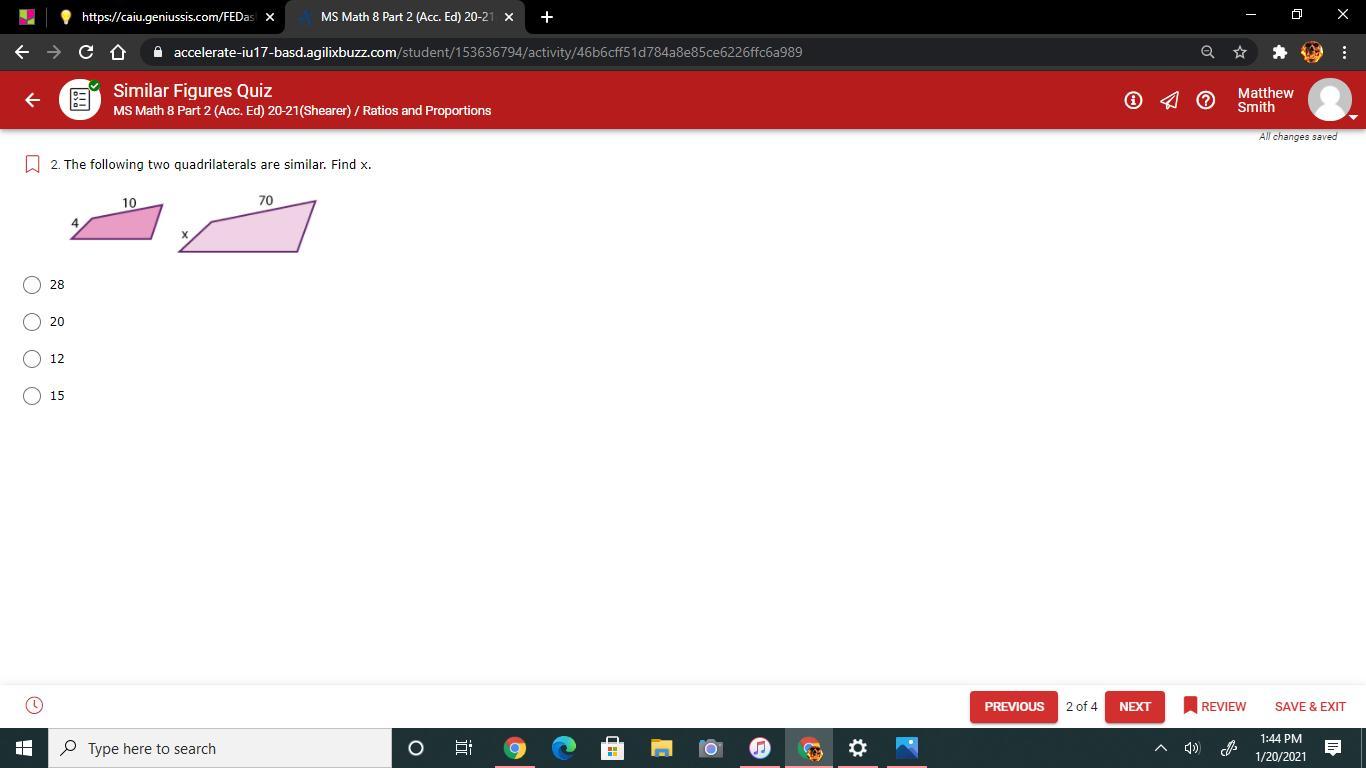Open the notification action center
This screenshot has height=768, width=1366.
click(x=1333, y=748)
